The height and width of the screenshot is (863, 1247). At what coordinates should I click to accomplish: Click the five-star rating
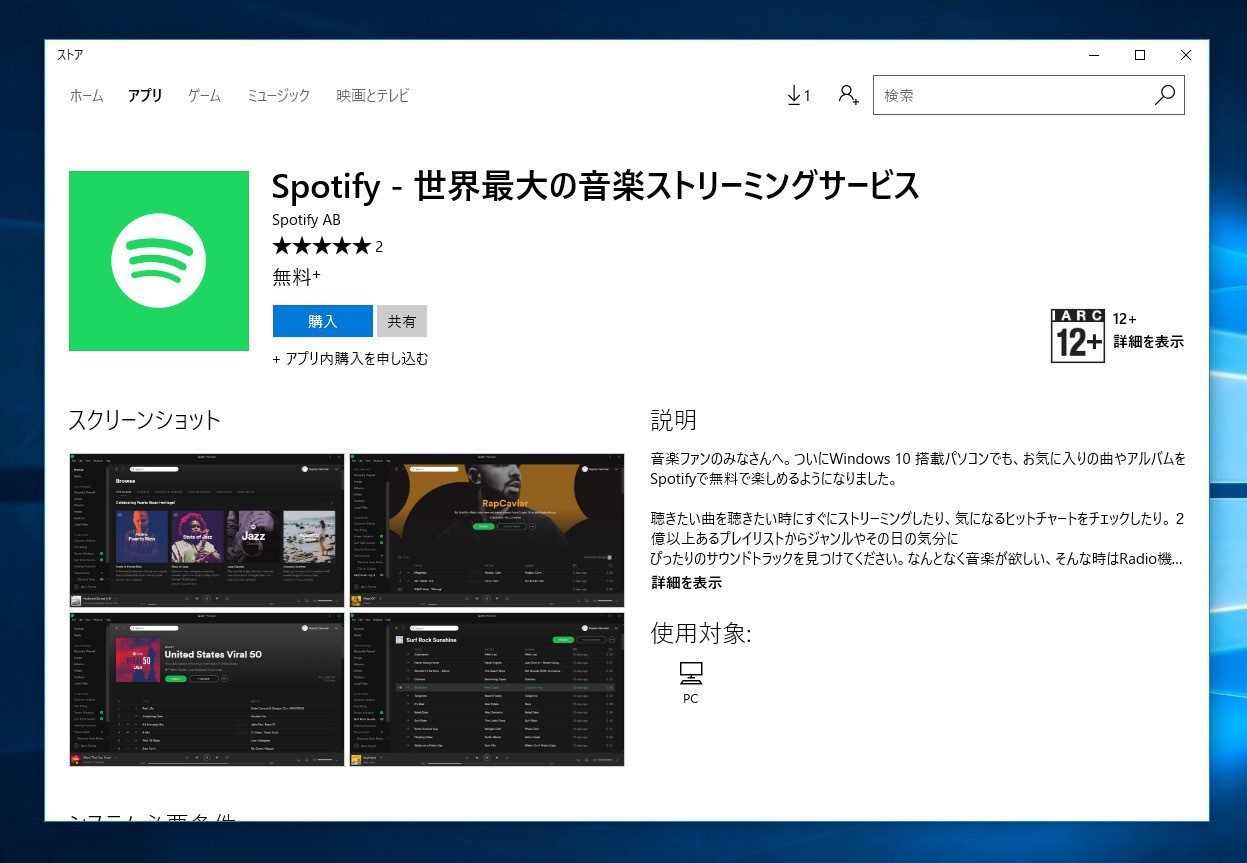(321, 246)
